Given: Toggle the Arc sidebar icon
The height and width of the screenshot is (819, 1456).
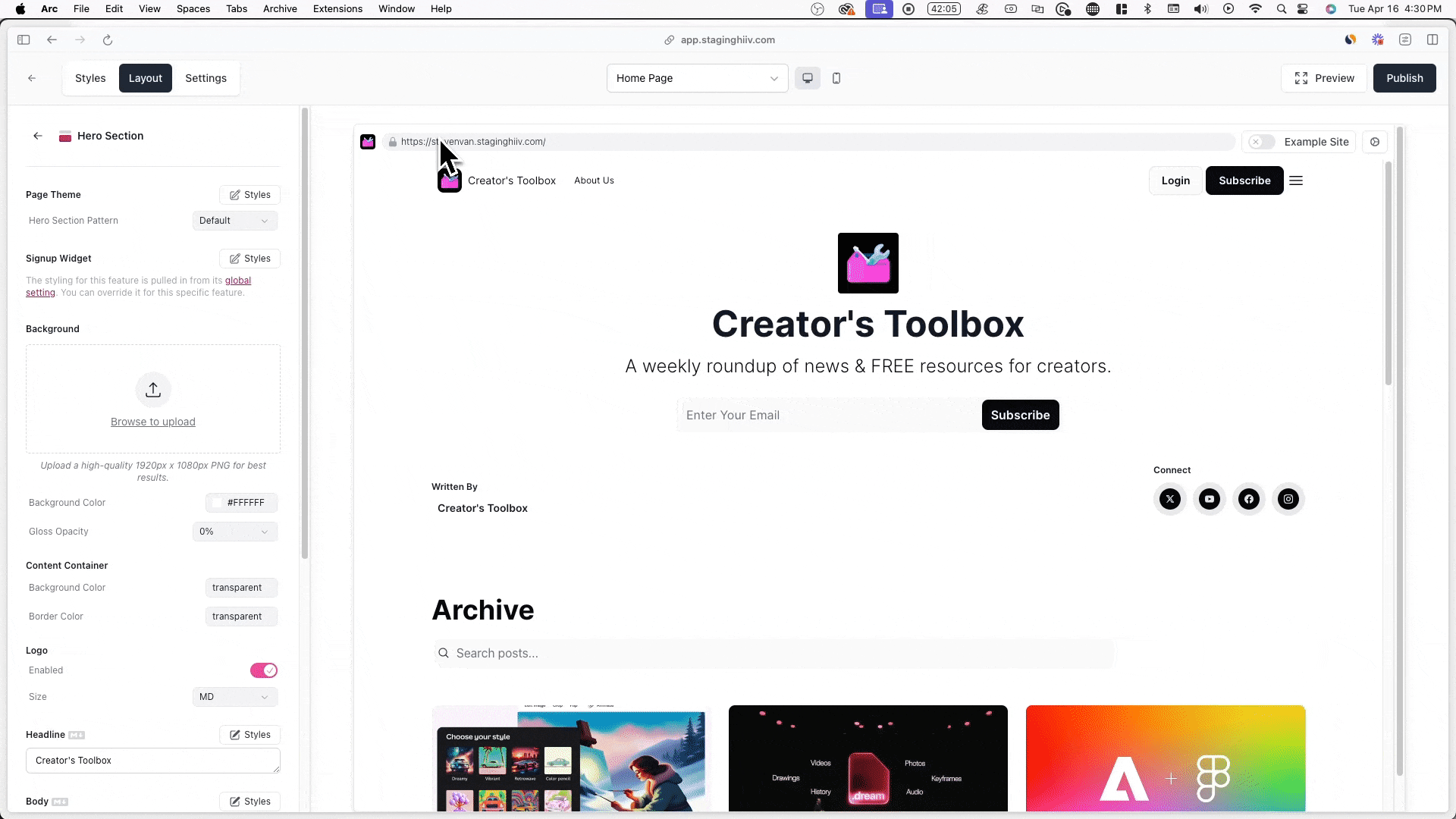Looking at the screenshot, I should 24,40.
